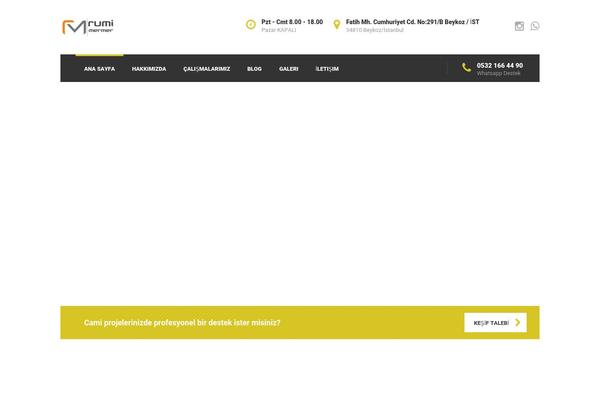Click the location pin icon by address

coord(337,24)
